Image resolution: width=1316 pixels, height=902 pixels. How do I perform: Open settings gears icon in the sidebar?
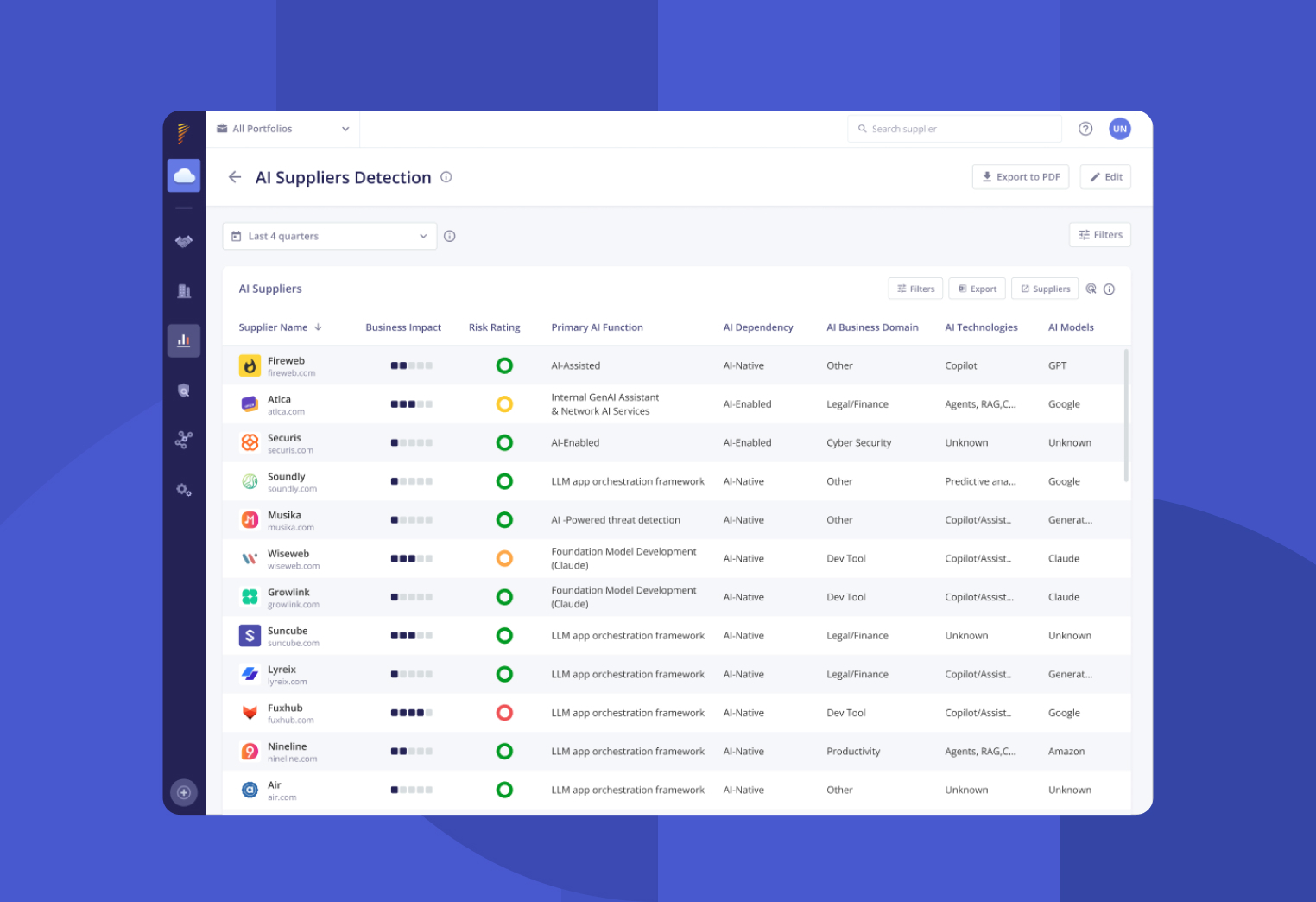coord(183,489)
